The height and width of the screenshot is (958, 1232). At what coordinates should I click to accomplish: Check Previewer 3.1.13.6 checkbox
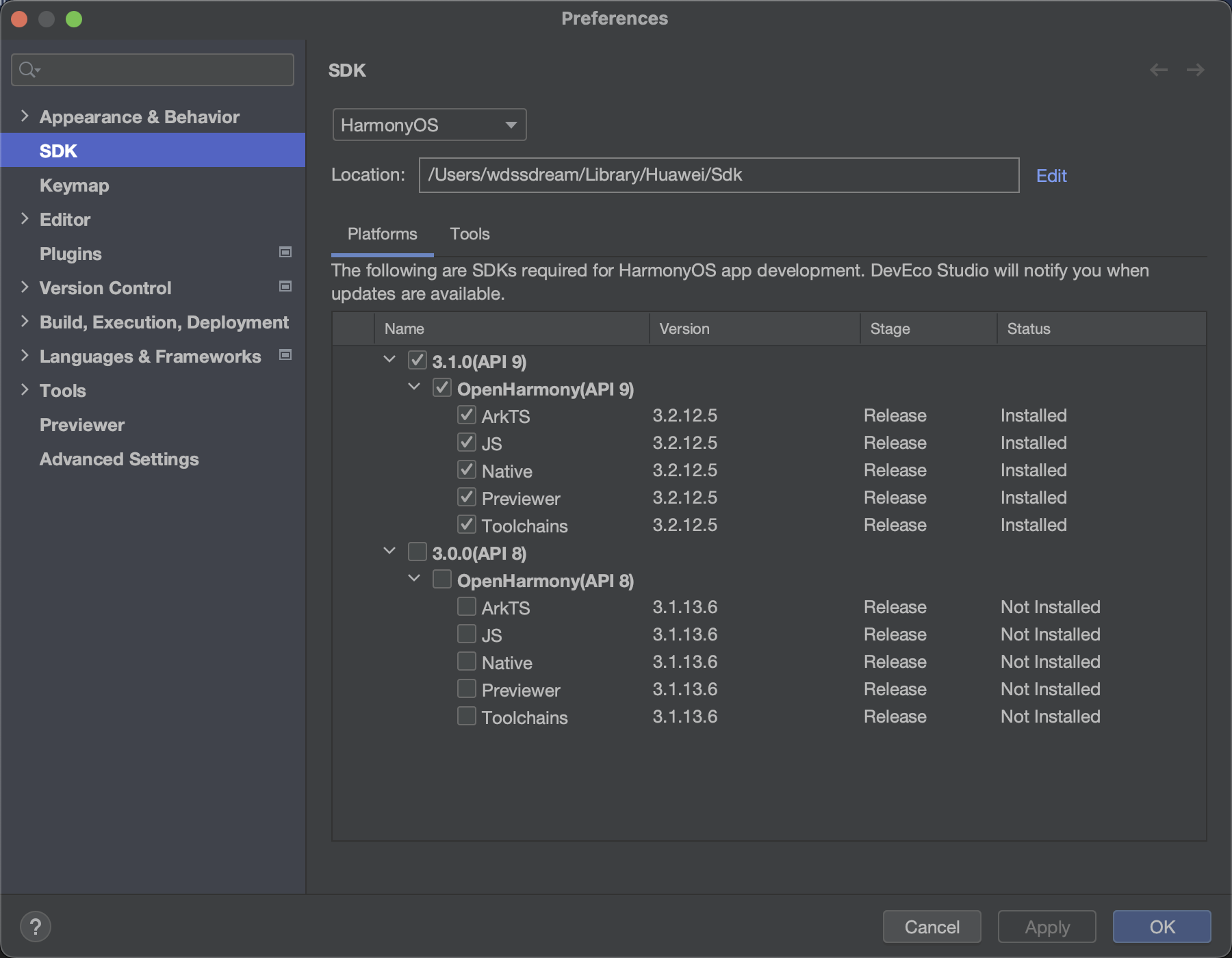467,688
